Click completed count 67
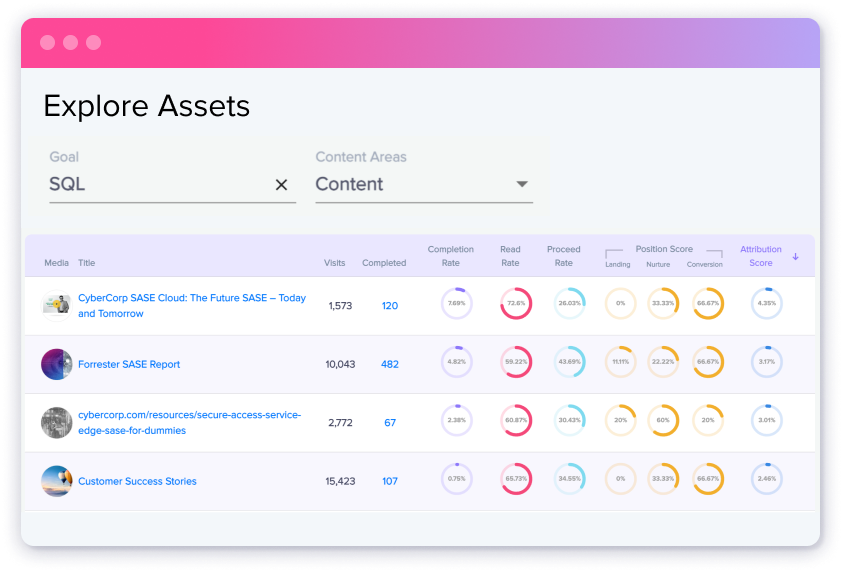This screenshot has width=843, height=572. [x=390, y=423]
